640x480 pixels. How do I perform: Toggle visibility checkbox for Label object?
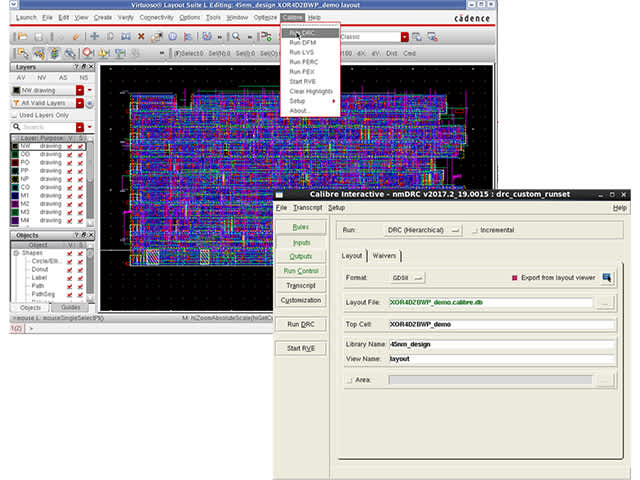point(70,278)
